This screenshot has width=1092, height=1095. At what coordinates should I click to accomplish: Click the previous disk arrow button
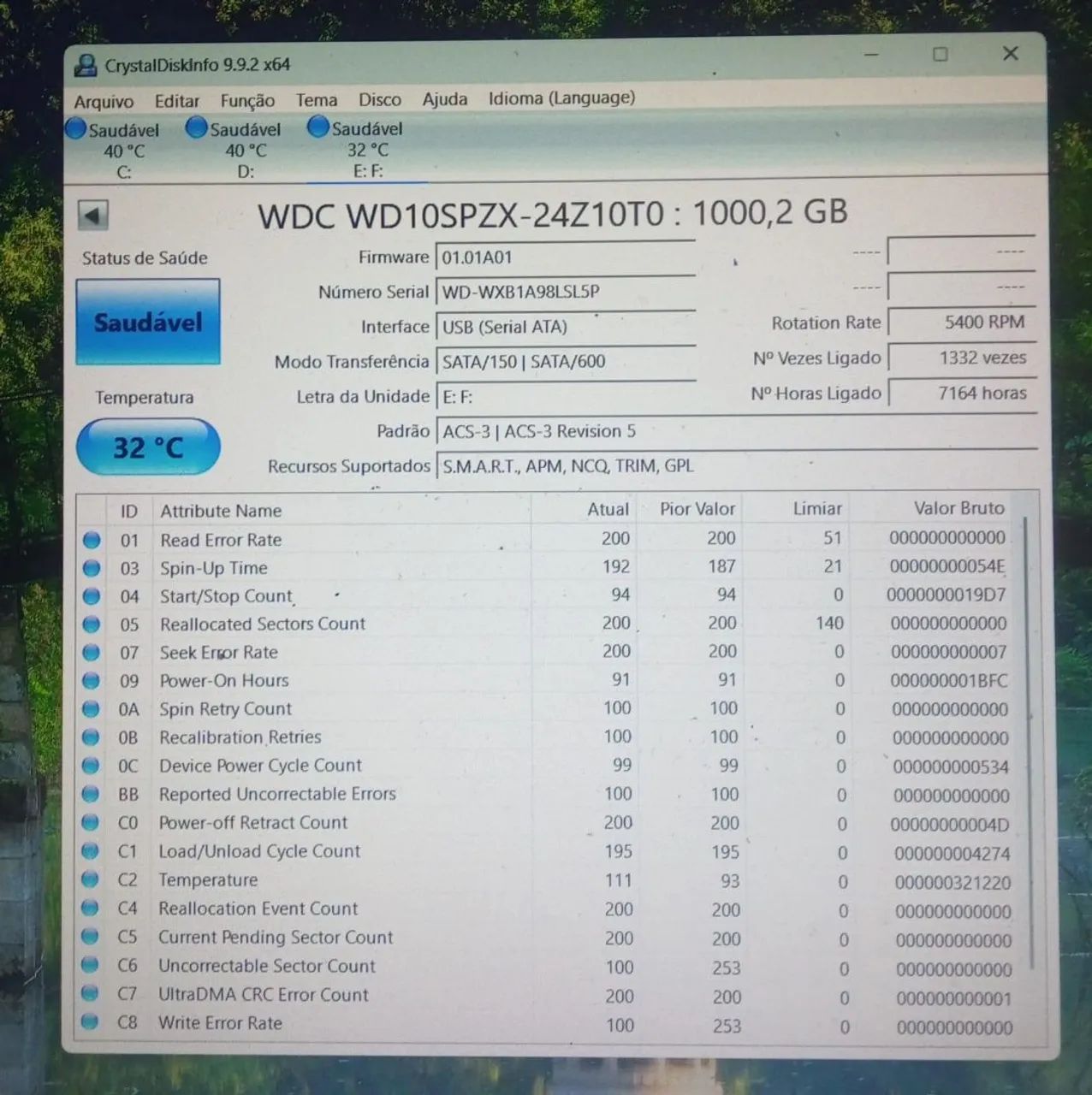tap(93, 215)
